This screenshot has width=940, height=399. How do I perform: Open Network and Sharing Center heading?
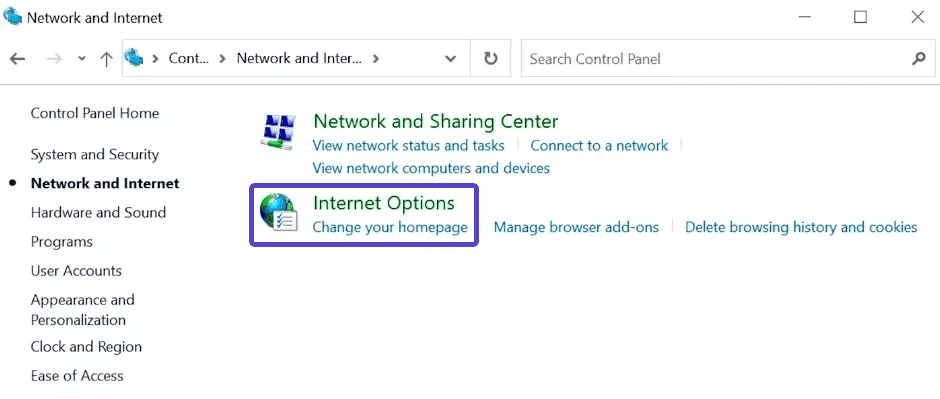436,122
